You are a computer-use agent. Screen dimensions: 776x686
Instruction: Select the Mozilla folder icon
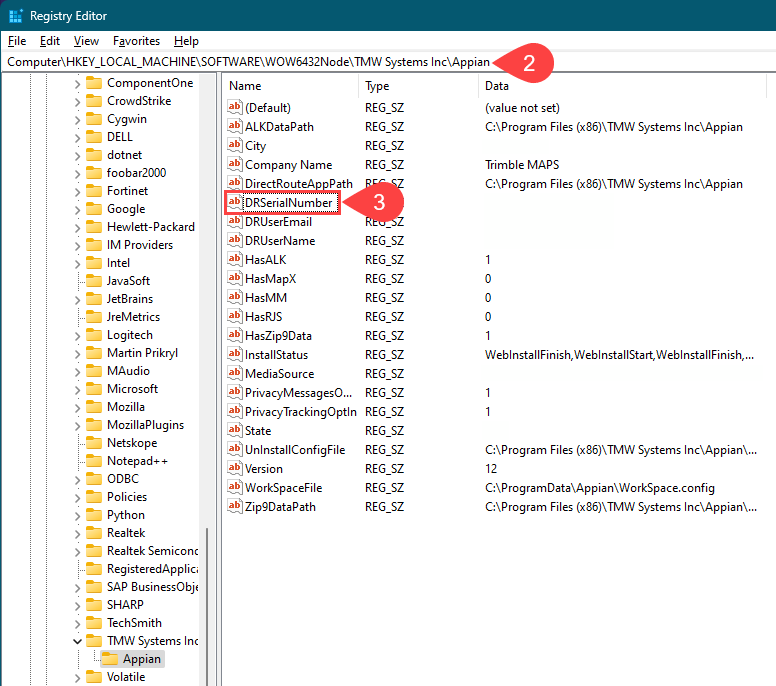click(94, 407)
